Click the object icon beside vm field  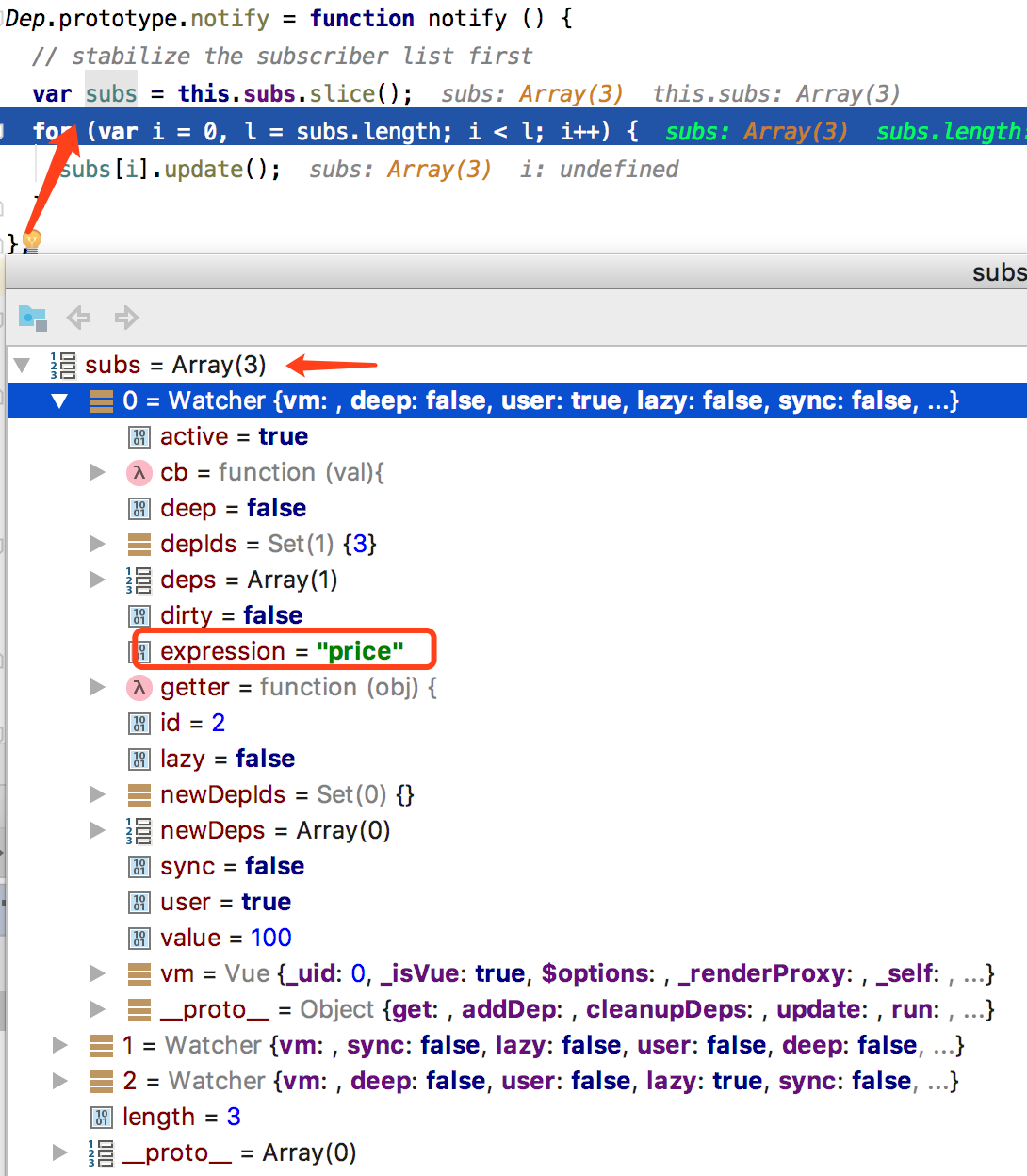coord(139,974)
